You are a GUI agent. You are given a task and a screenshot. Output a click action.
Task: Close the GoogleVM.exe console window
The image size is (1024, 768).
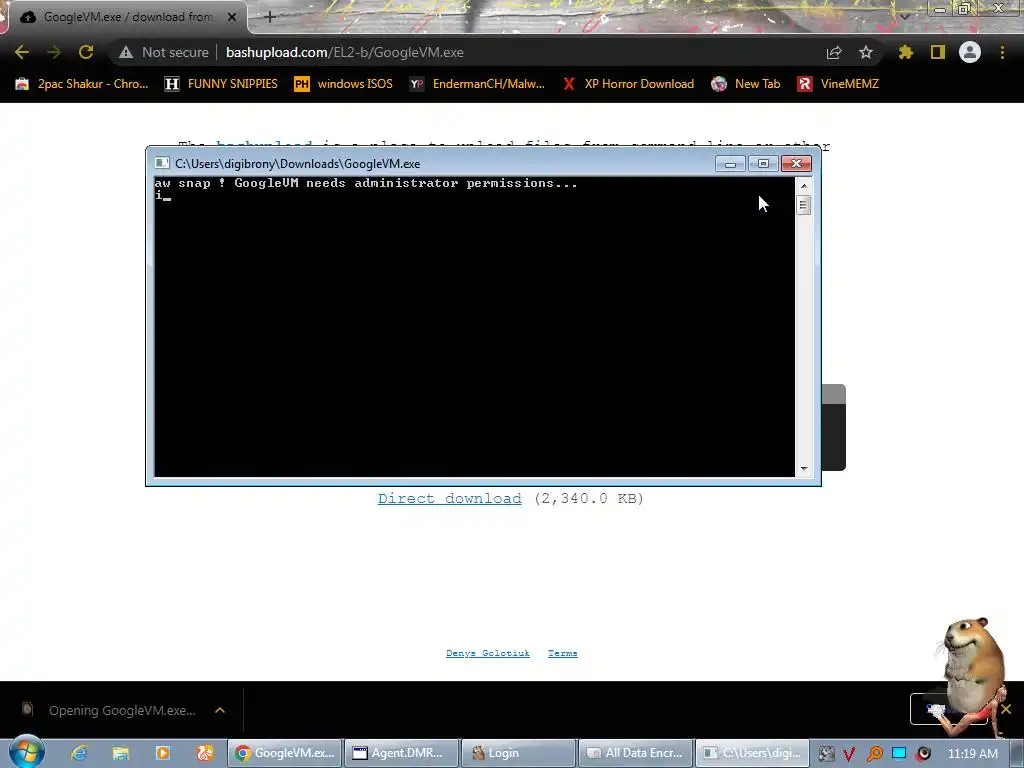[x=796, y=163]
